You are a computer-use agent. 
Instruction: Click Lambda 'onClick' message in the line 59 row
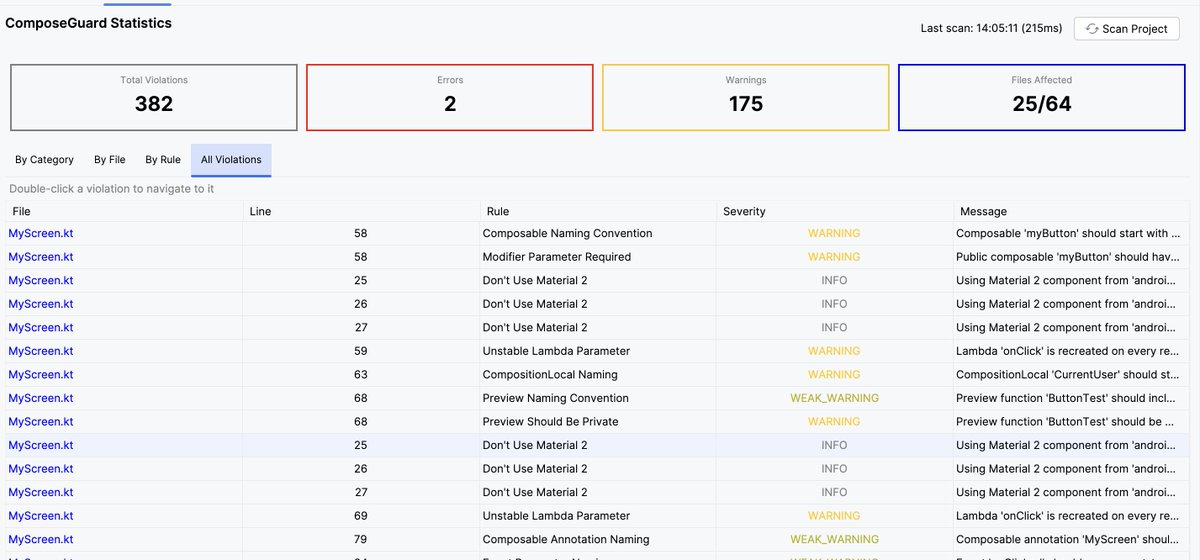(x=1068, y=351)
